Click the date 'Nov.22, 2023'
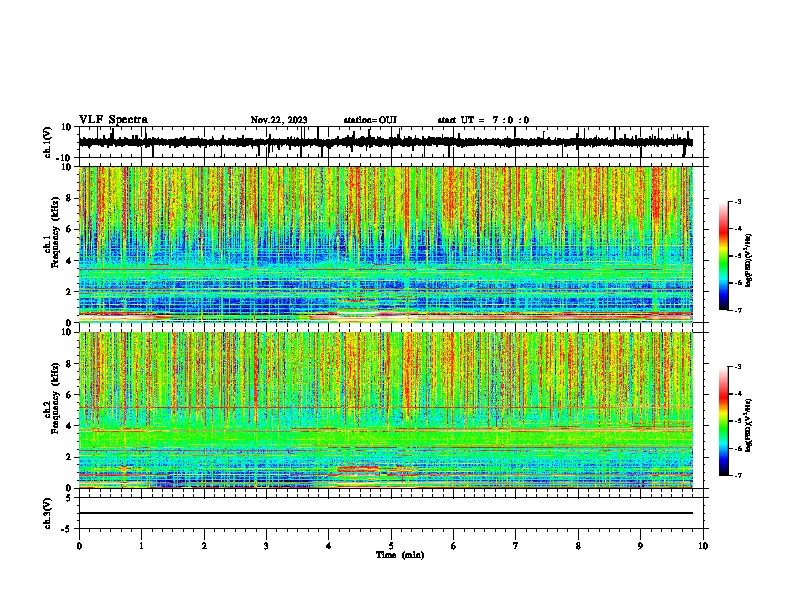 point(279,120)
